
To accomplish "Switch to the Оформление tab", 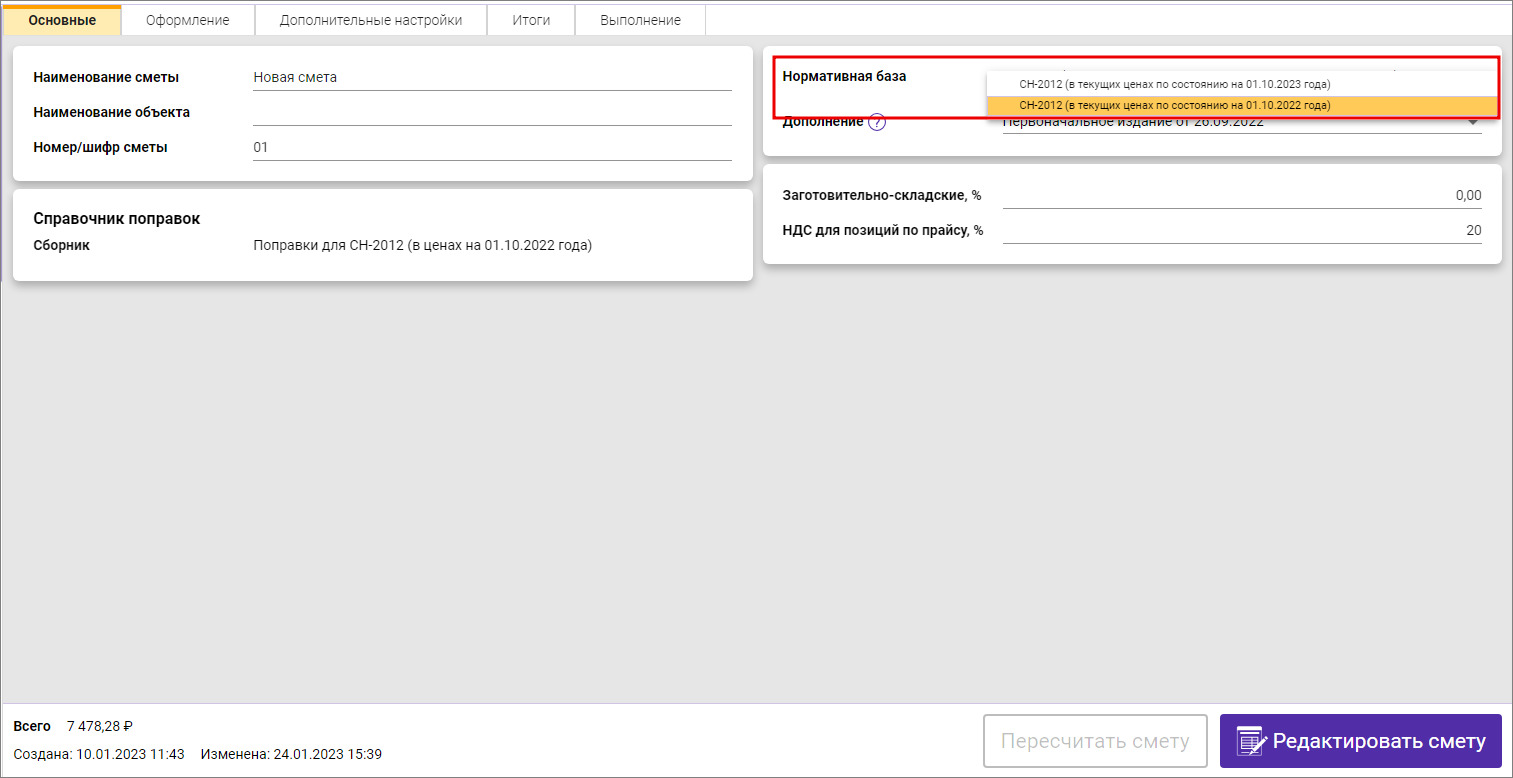I will click(x=187, y=20).
